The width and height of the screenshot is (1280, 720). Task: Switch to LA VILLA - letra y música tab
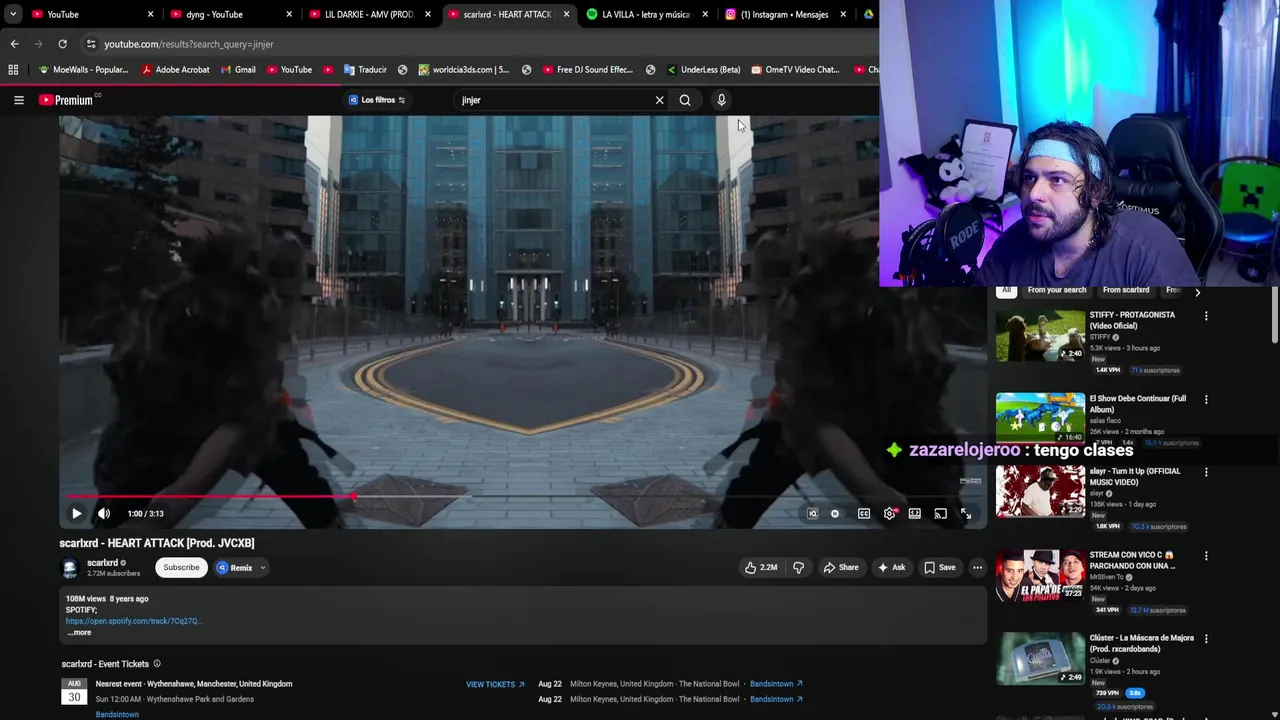(x=646, y=15)
